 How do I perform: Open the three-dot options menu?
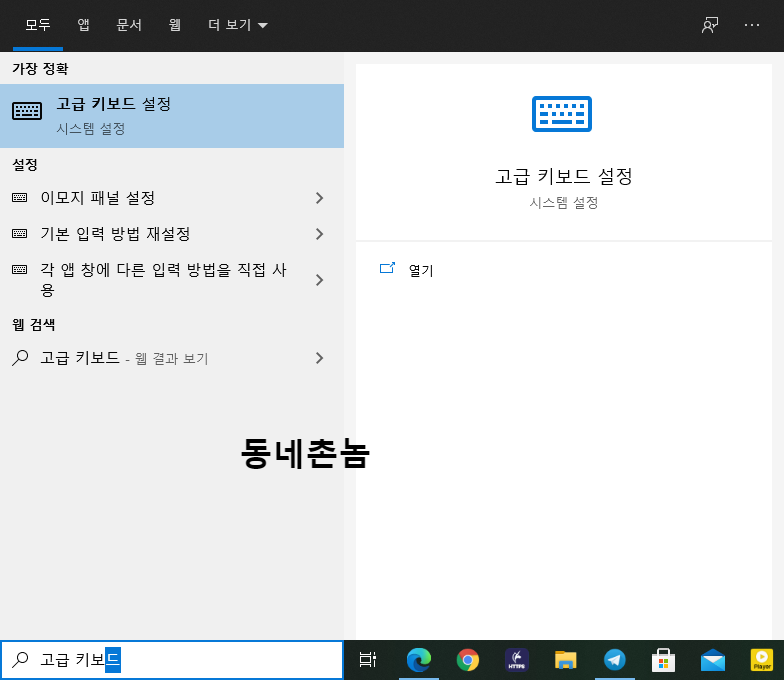[752, 25]
